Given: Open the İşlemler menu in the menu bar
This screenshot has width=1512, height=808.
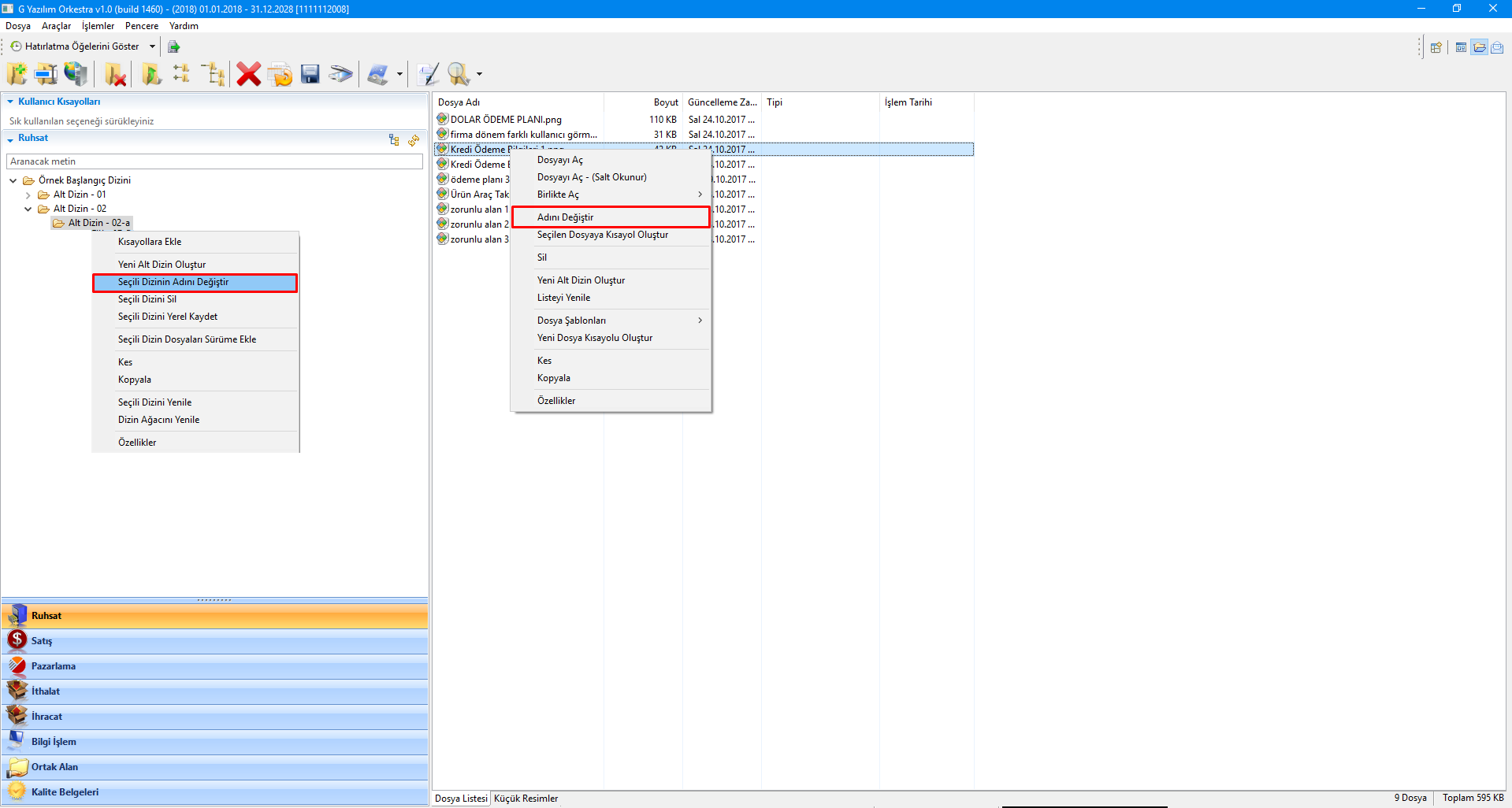Looking at the screenshot, I should (98, 26).
